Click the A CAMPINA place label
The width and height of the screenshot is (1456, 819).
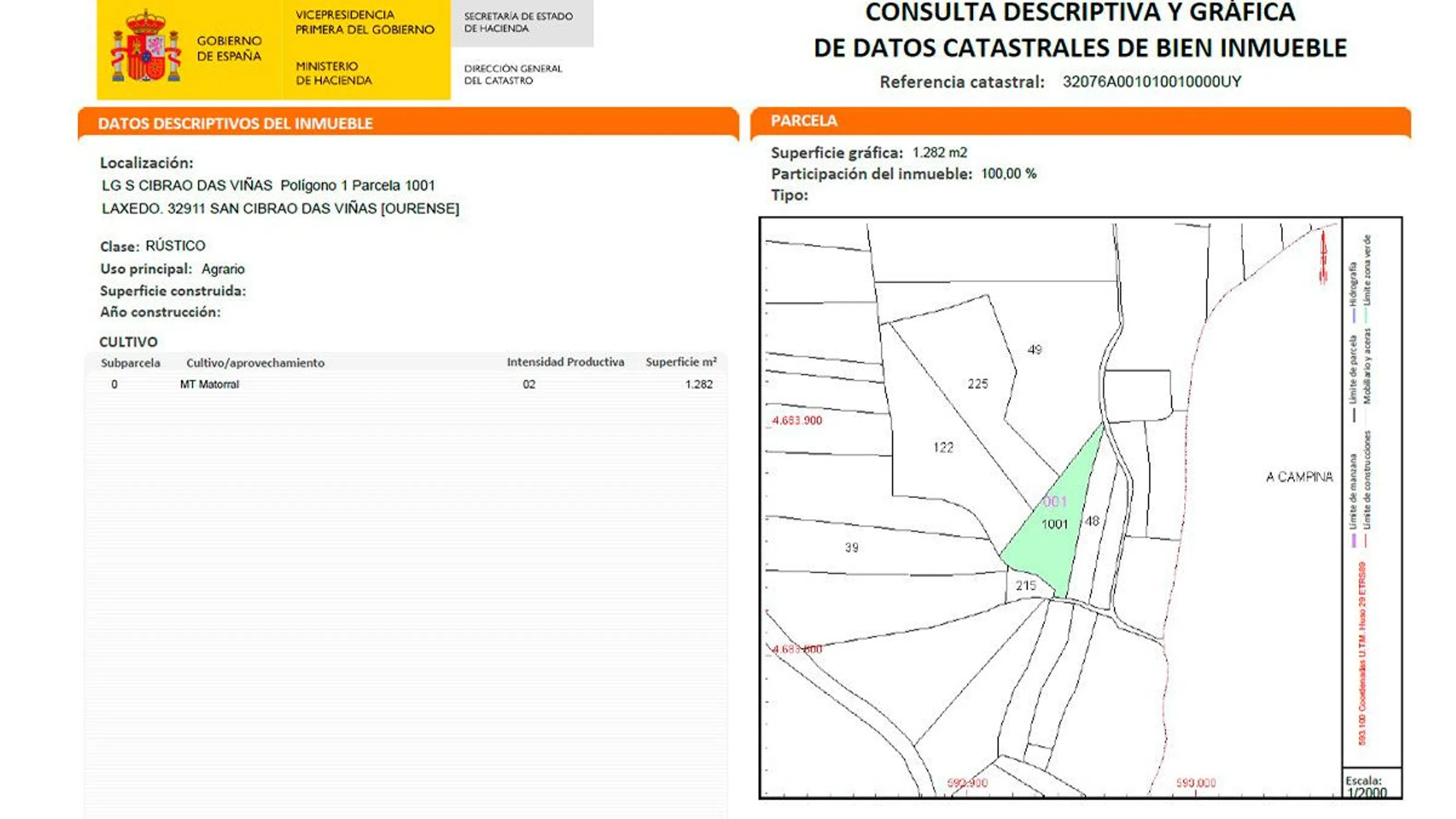click(x=1299, y=477)
